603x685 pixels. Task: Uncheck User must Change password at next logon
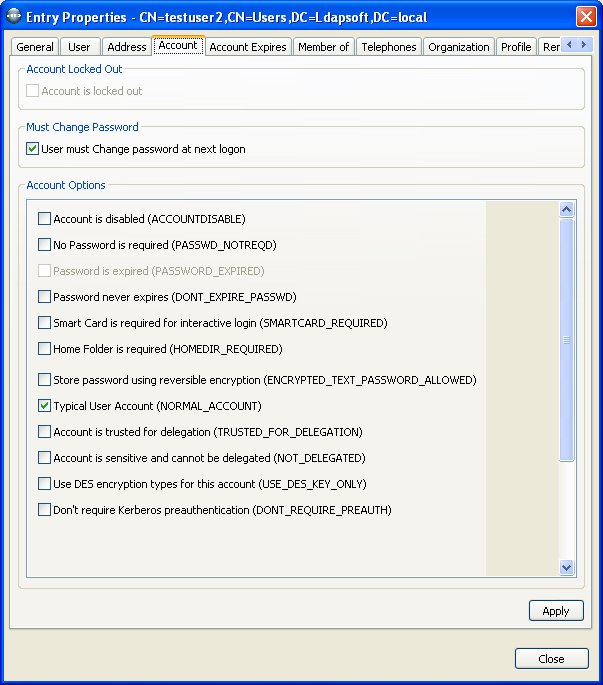(33, 149)
